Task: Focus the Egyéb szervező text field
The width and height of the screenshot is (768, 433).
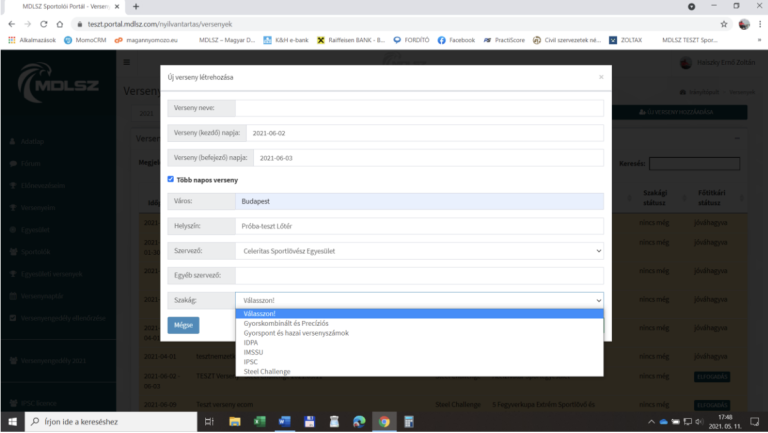Action: (x=419, y=274)
